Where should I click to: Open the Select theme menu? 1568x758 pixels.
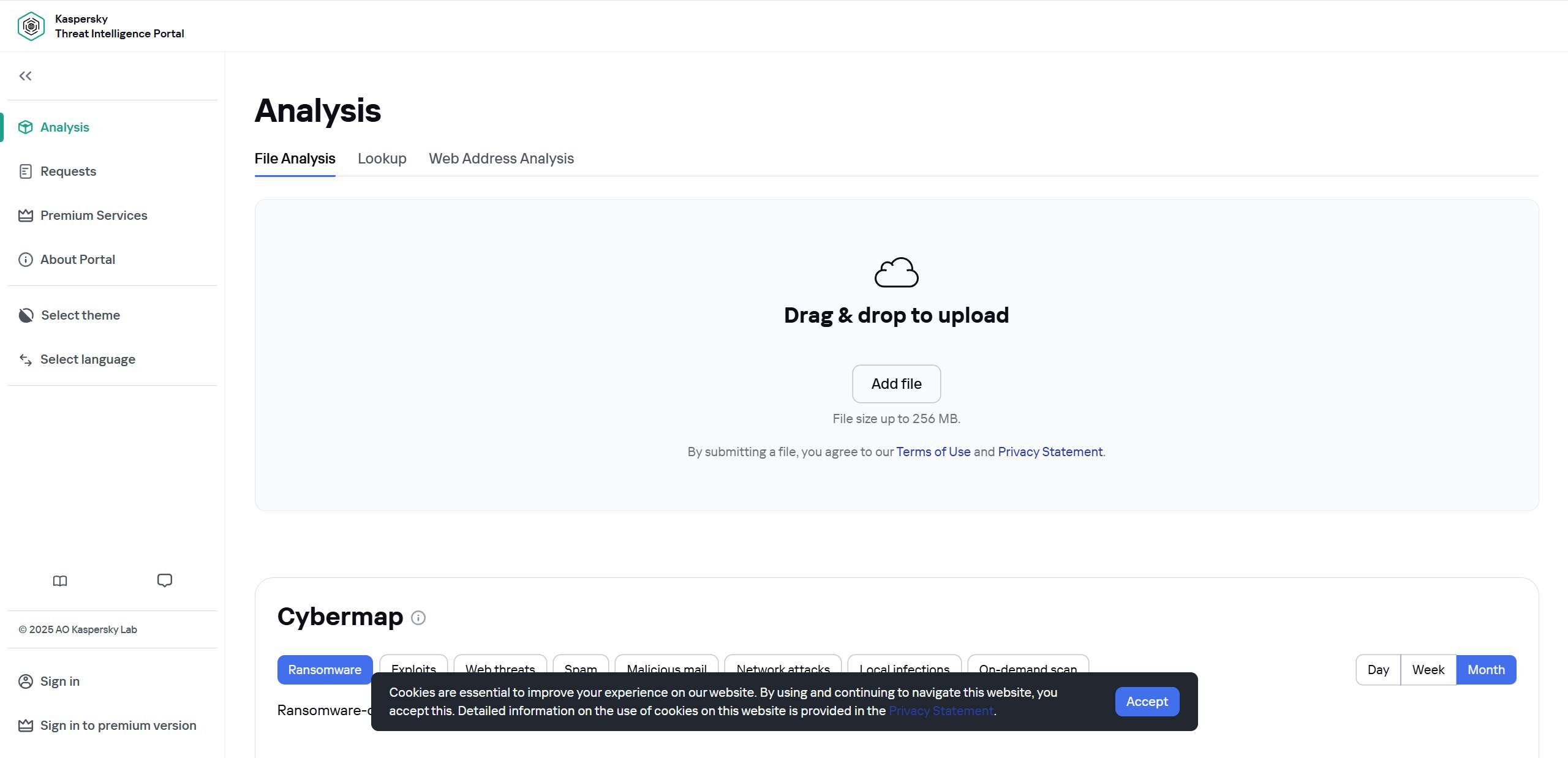tap(80, 315)
